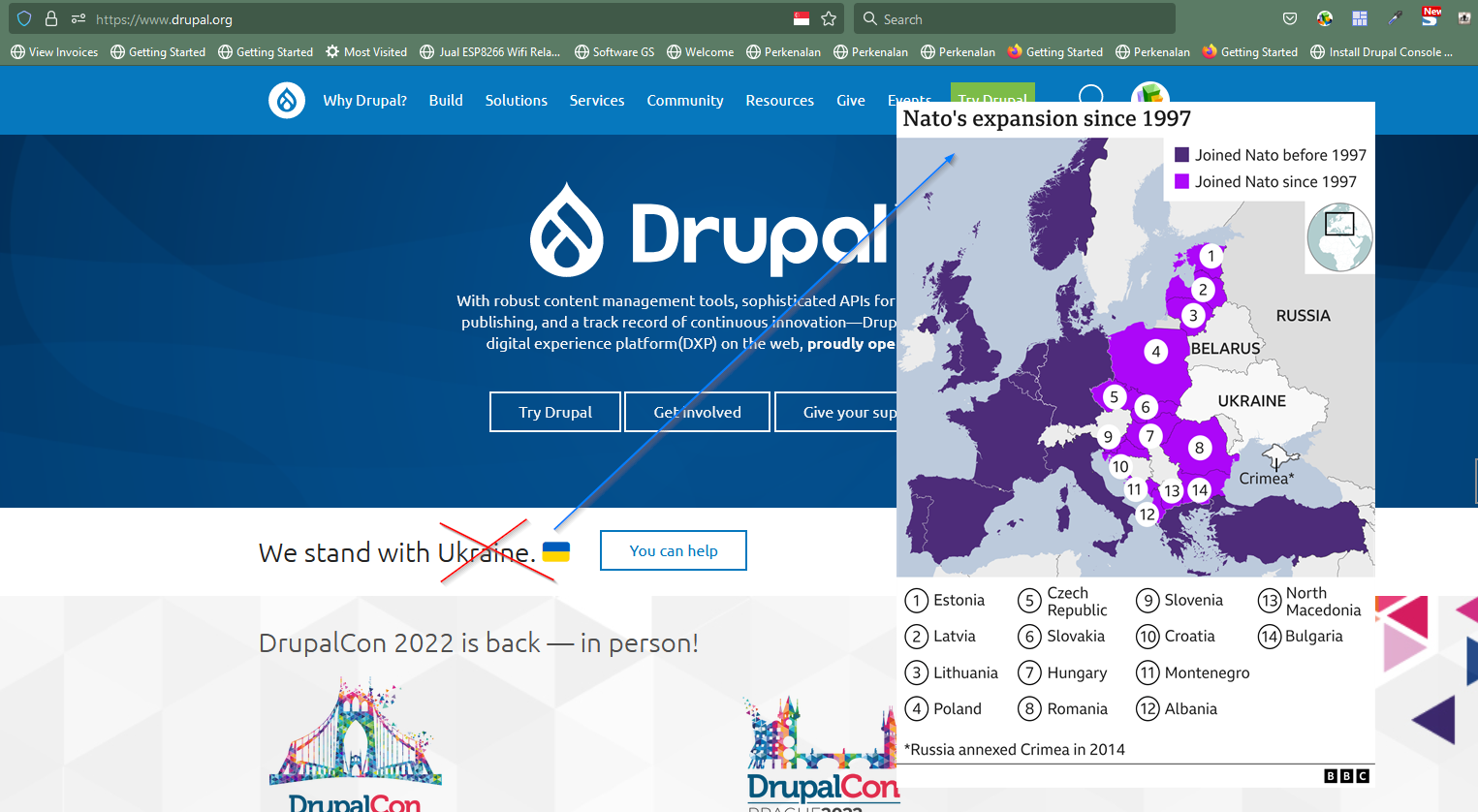1478x812 pixels.
Task: Click 'Bulgaria' in the country list
Action: [x=1313, y=637]
